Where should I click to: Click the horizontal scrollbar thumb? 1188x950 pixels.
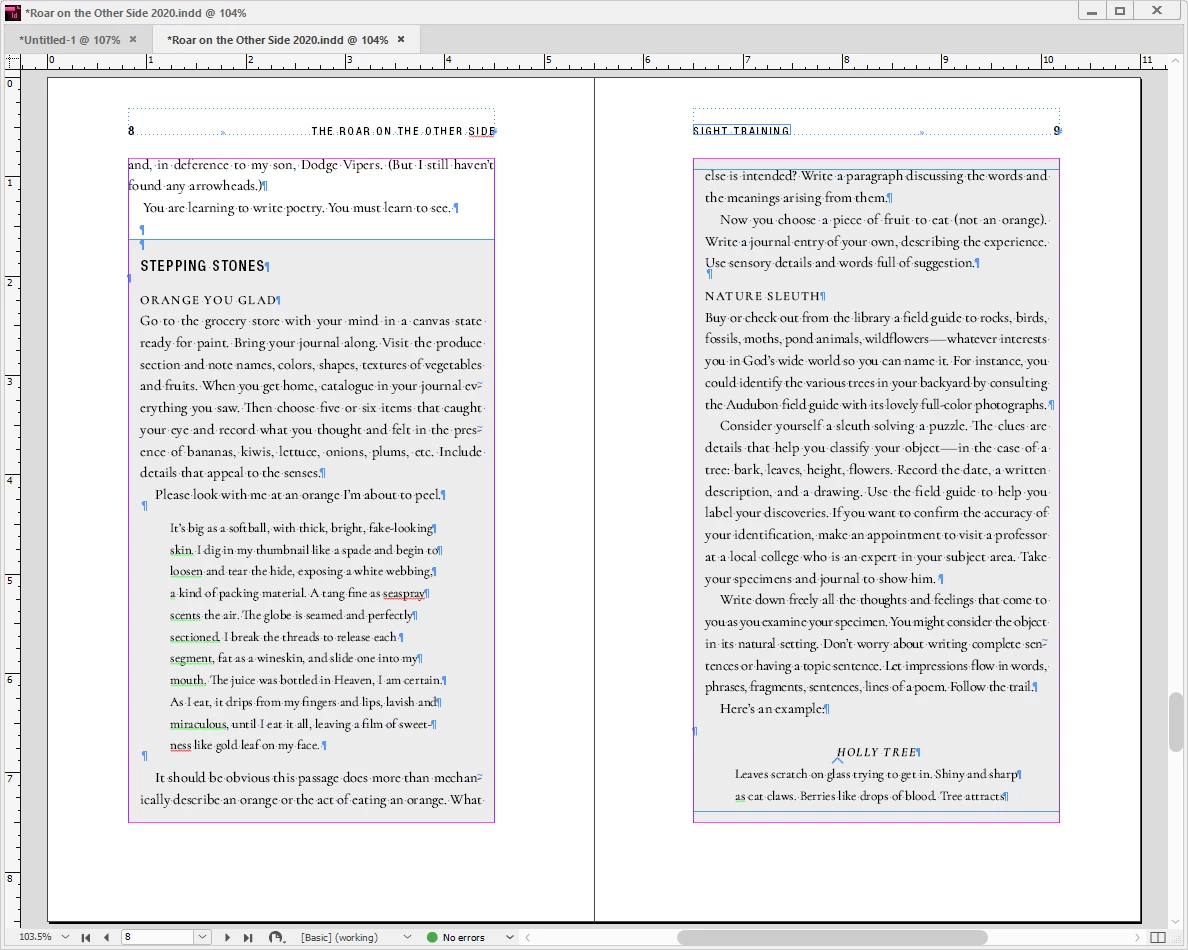click(x=832, y=937)
